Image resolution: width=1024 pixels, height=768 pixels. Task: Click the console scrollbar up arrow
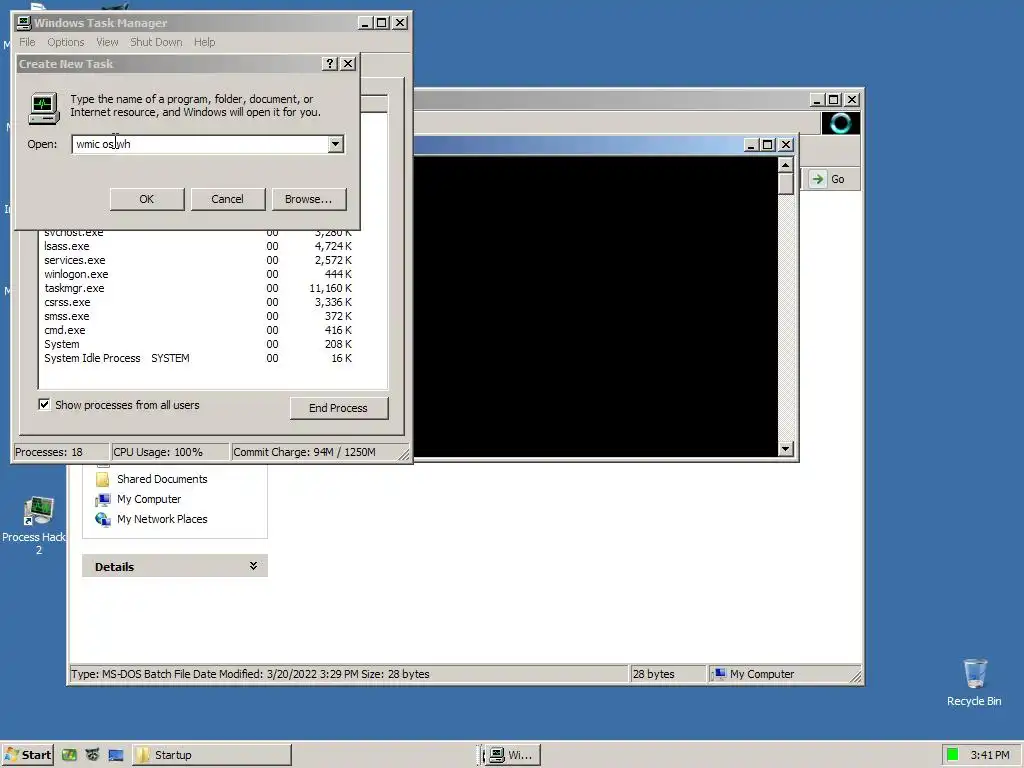tap(786, 165)
